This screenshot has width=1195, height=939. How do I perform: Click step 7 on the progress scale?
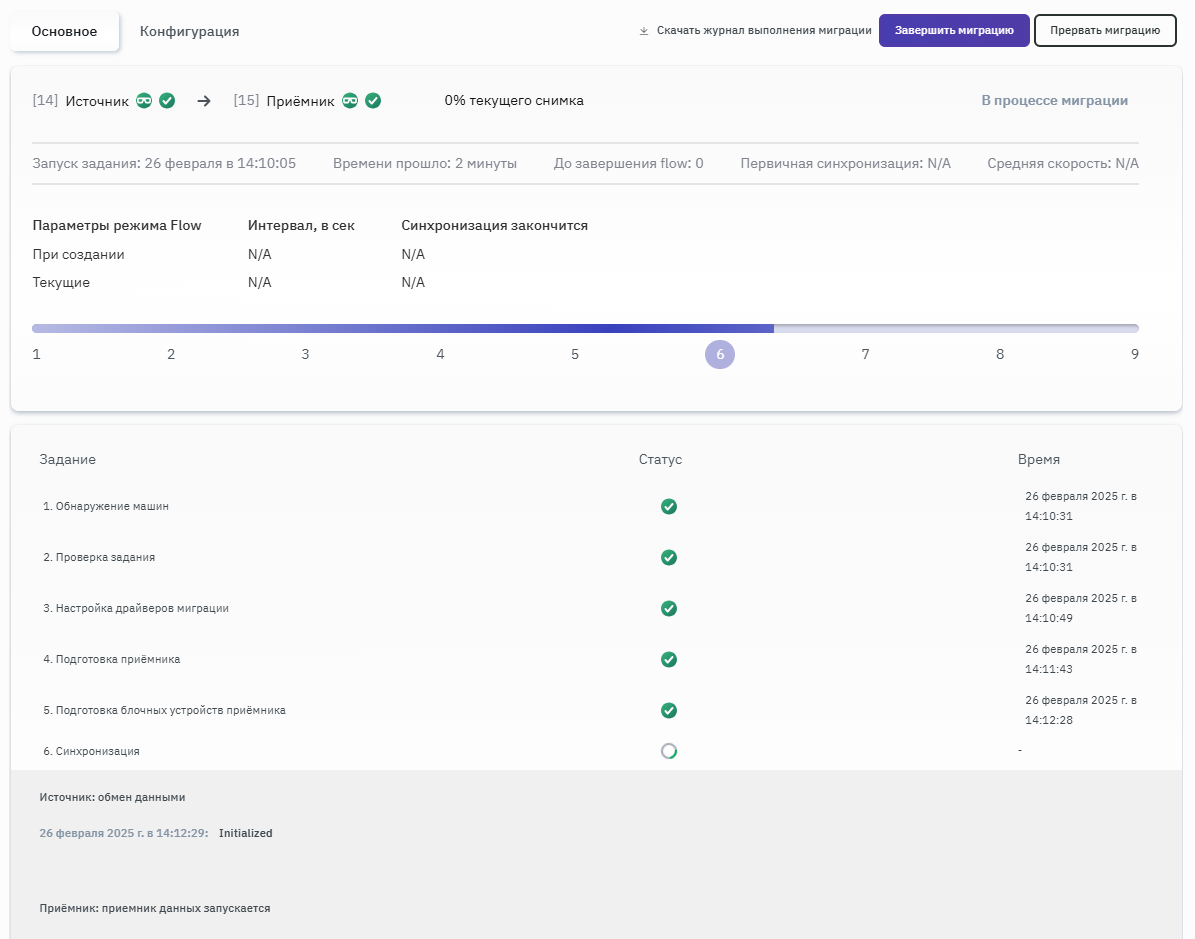[865, 354]
